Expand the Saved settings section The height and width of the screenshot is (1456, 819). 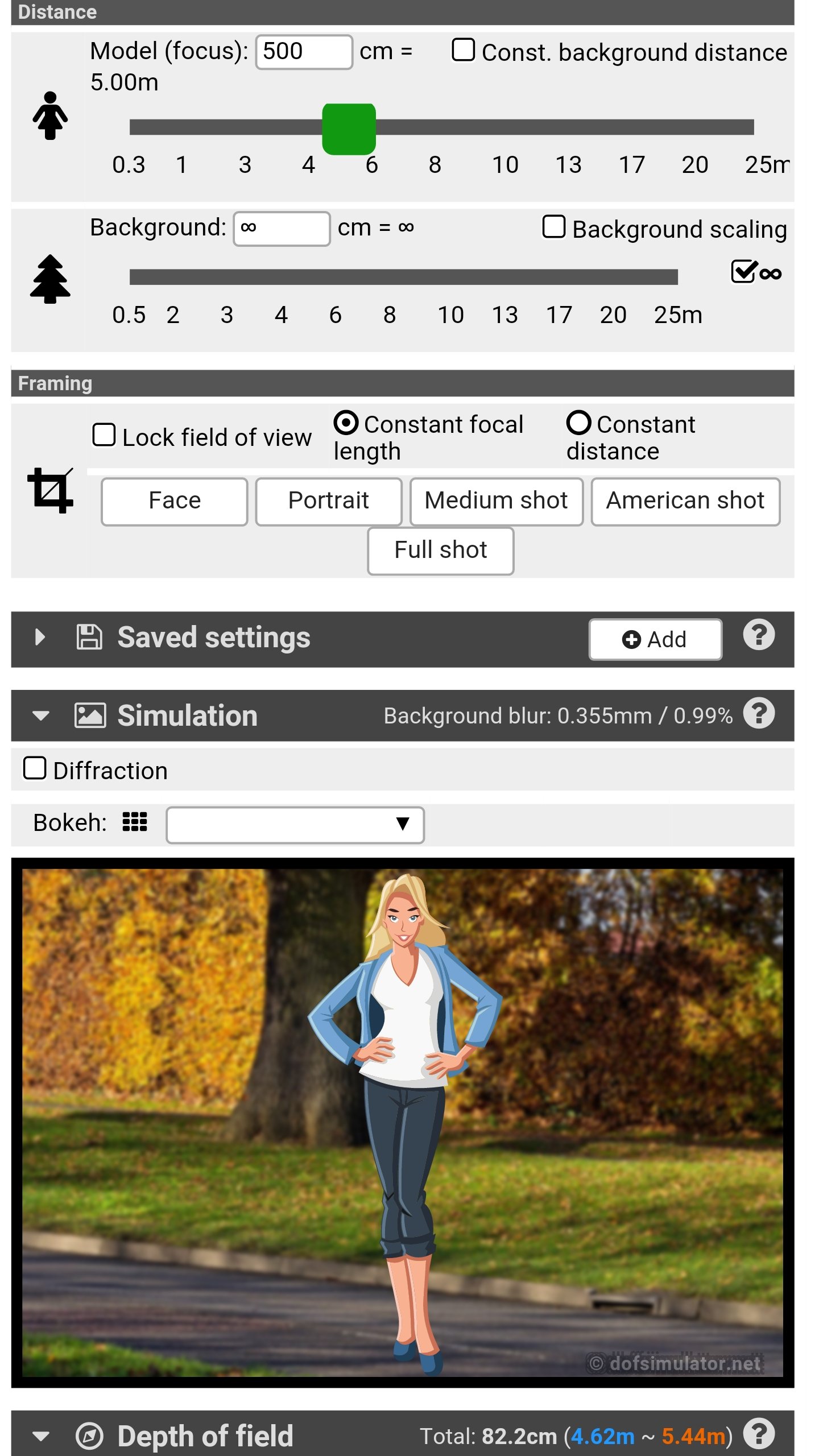click(40, 637)
